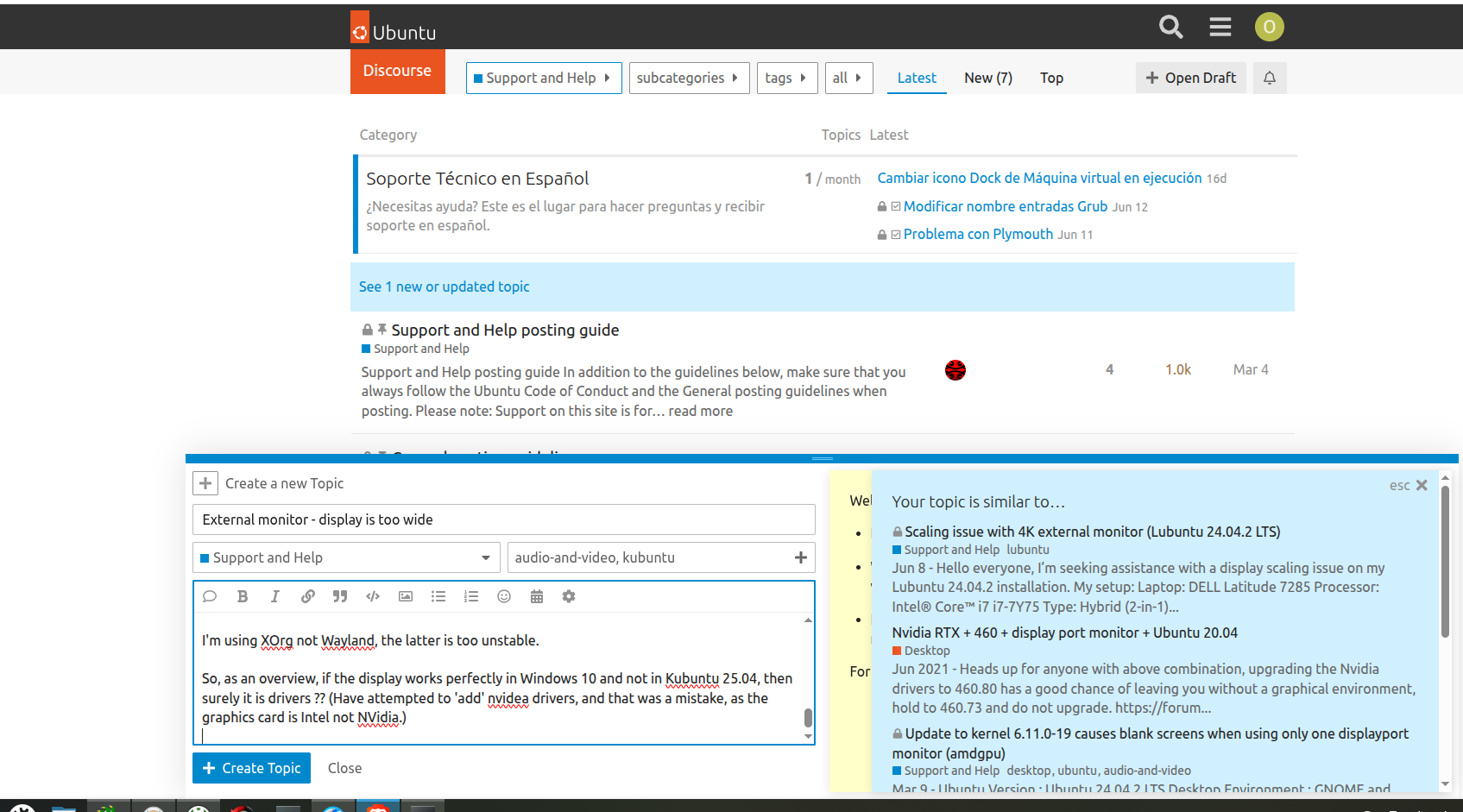Click the poster avatar of the posting guide
1463x812 pixels.
click(x=955, y=370)
